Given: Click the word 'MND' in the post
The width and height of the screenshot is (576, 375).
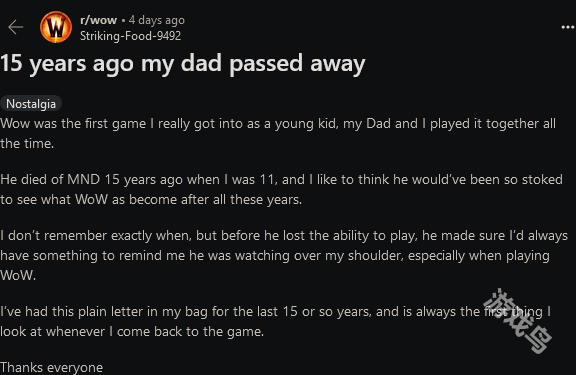Looking at the screenshot, I should (x=83, y=180).
